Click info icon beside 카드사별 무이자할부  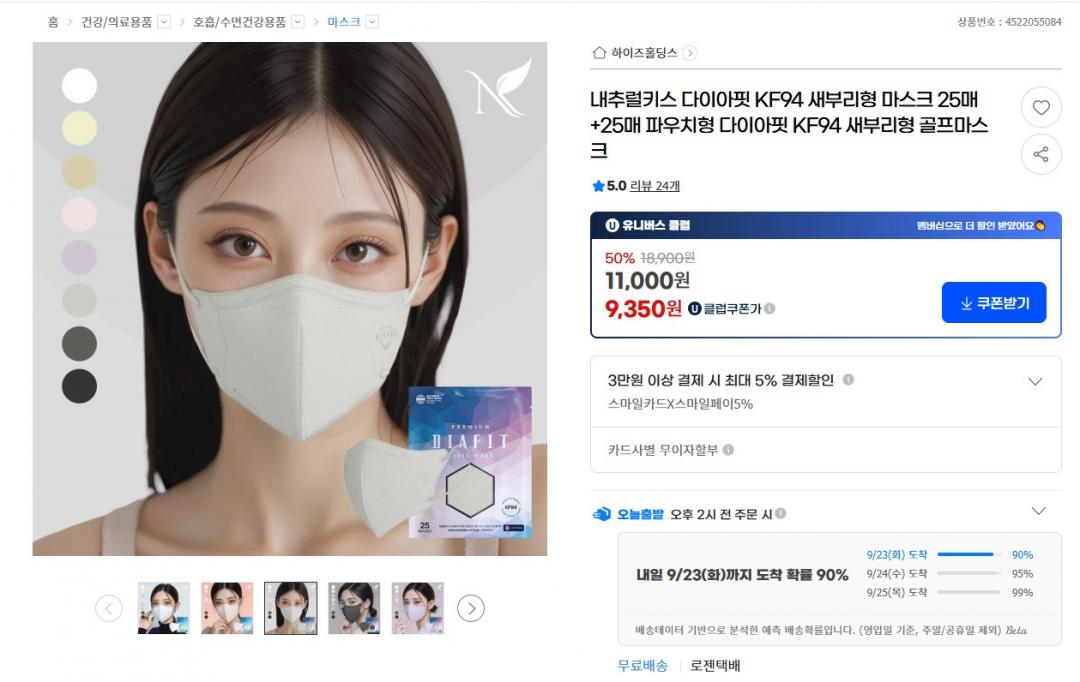[x=728, y=450]
